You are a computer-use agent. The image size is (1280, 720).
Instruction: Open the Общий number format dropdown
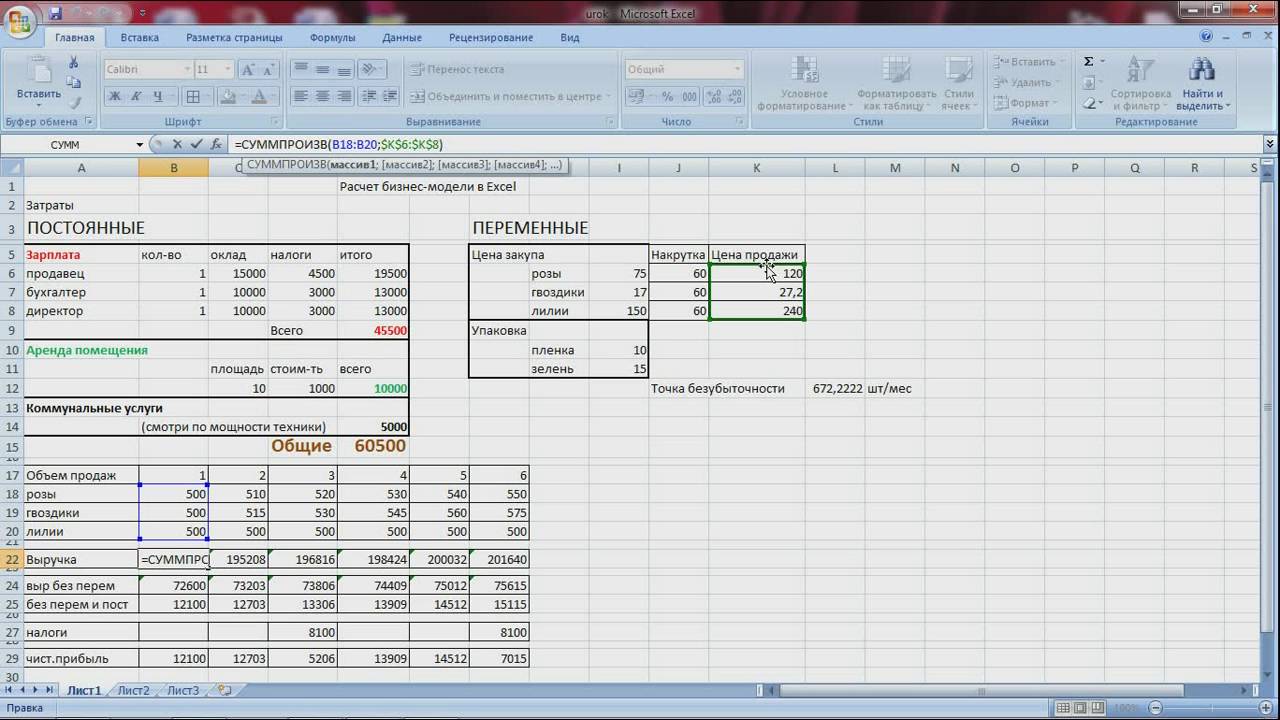coord(738,70)
